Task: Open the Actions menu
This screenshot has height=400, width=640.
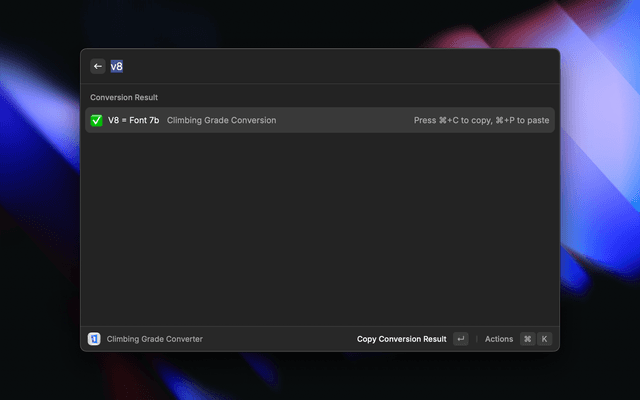Action: 499,339
